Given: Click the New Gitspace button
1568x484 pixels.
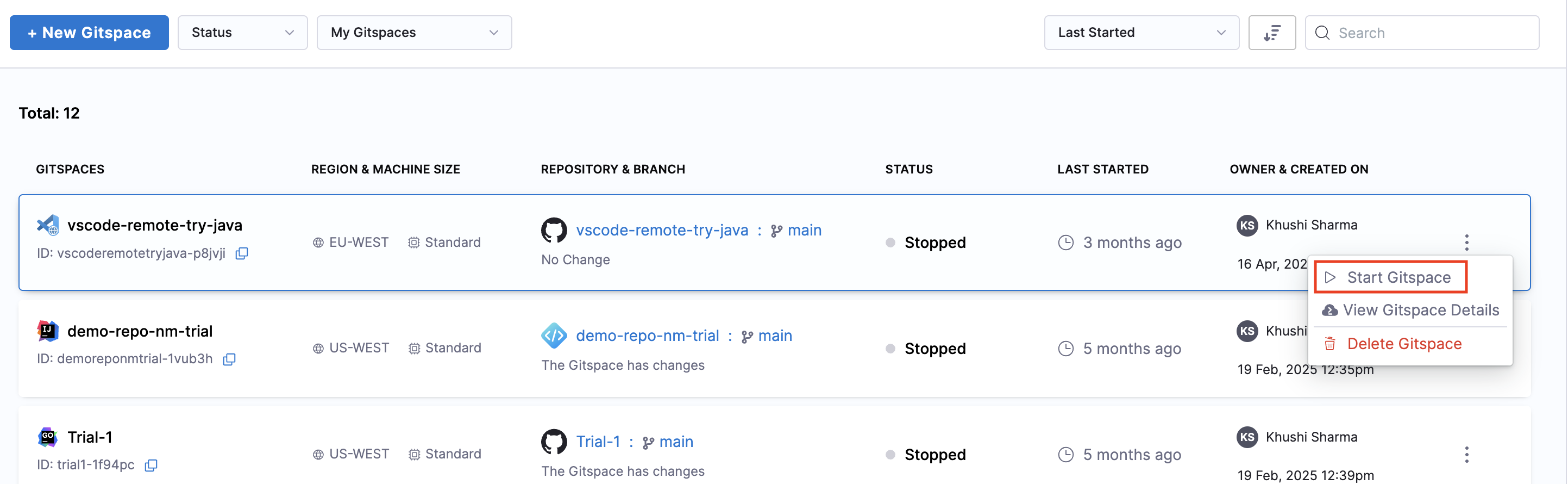Looking at the screenshot, I should [x=90, y=33].
